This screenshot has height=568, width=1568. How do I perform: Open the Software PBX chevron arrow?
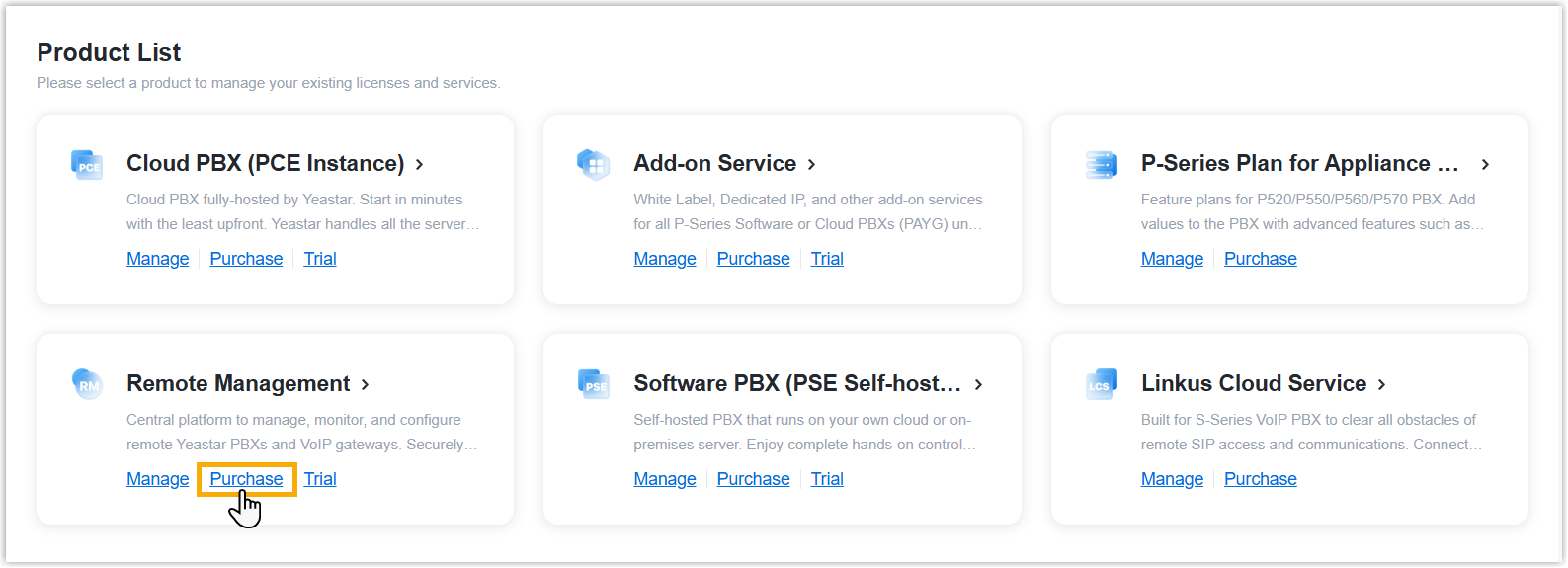click(x=979, y=384)
